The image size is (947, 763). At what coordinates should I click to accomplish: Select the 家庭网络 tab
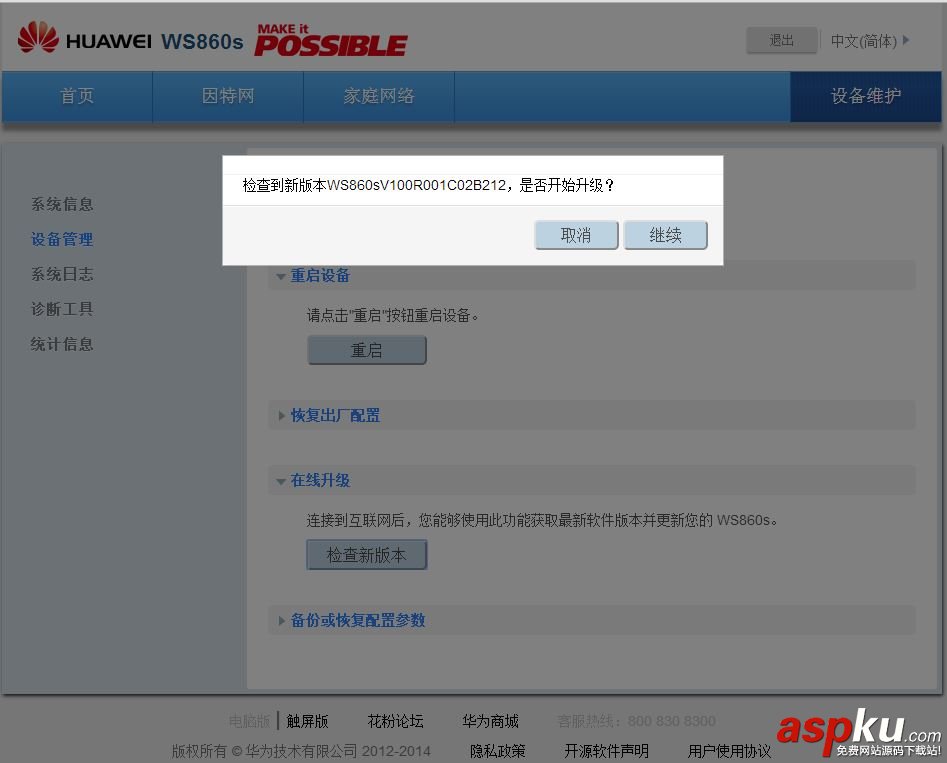(x=378, y=96)
